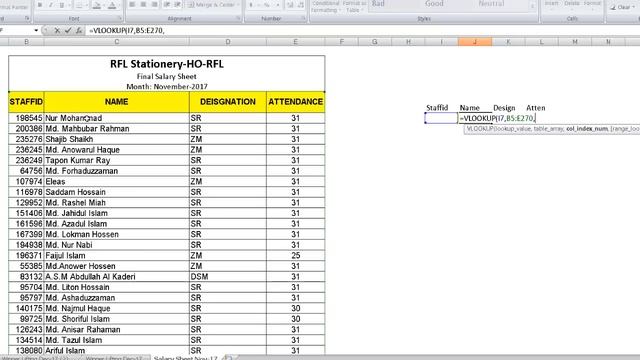This screenshot has height=360, width=640.
Task: Open the Name Box dropdown
Action: tap(36, 31)
